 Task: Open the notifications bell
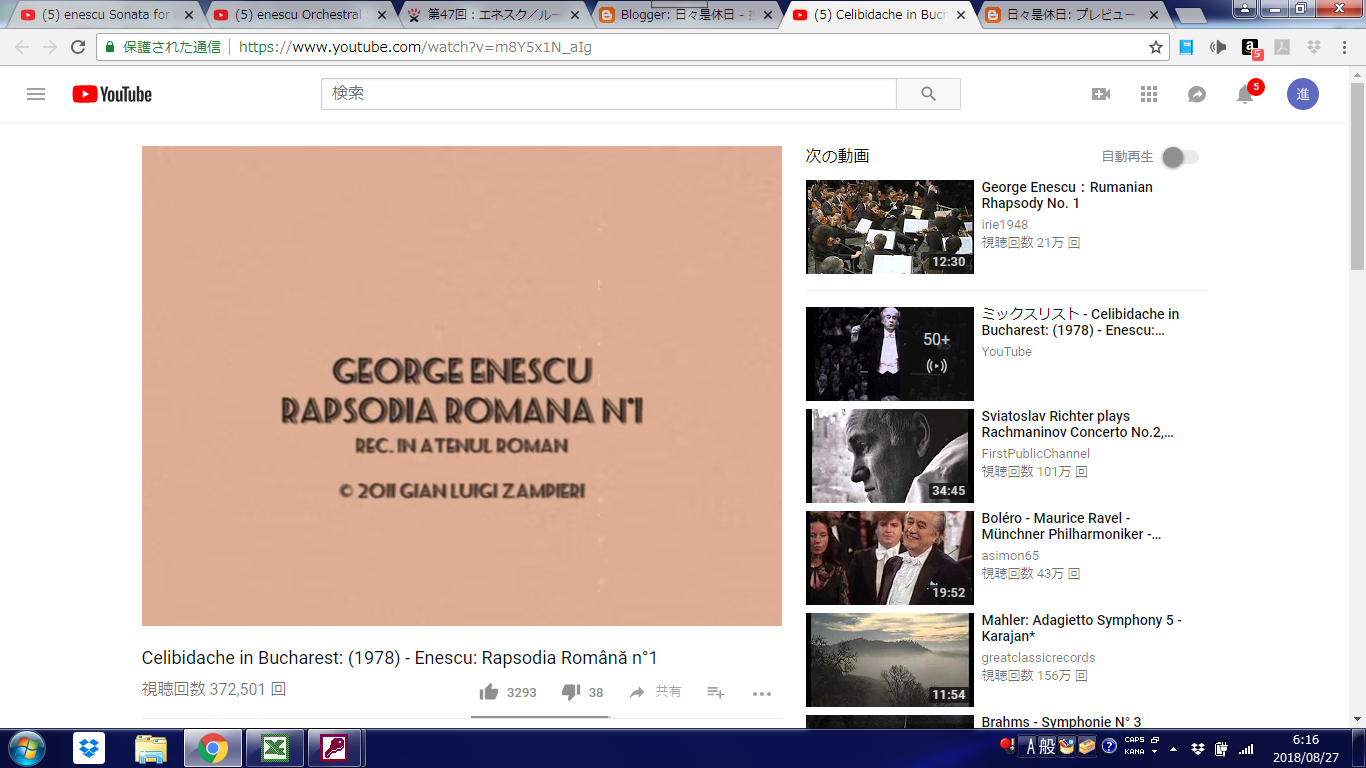coord(1245,94)
